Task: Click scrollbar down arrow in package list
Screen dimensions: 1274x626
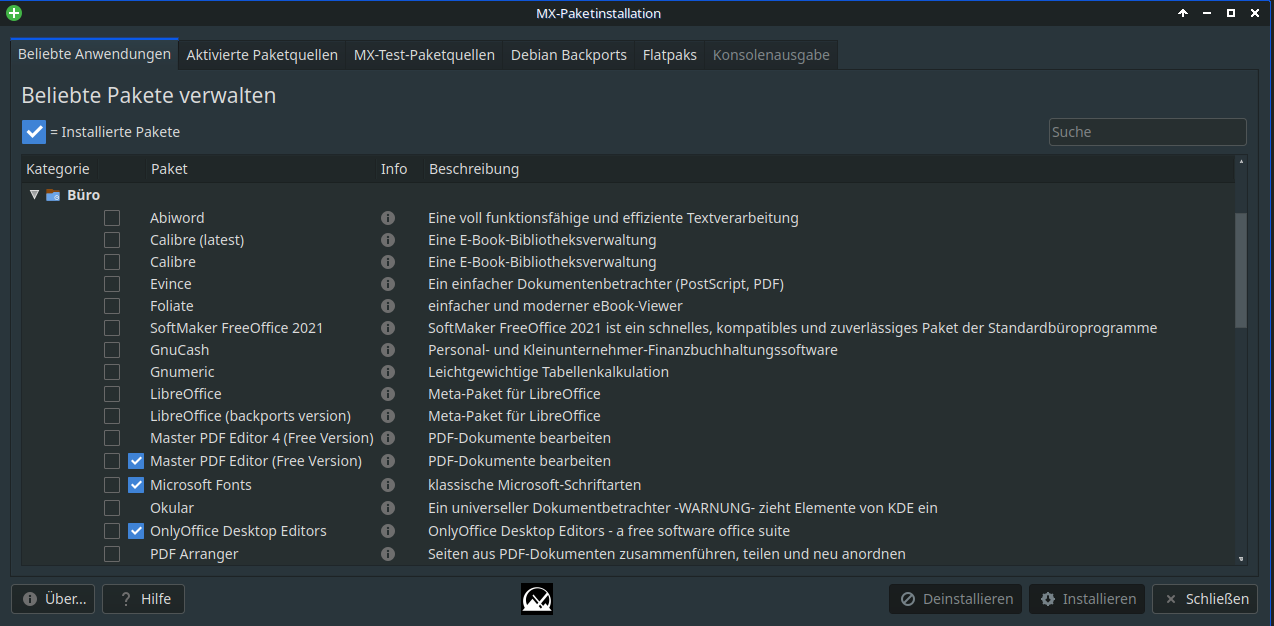Action: [1241, 559]
